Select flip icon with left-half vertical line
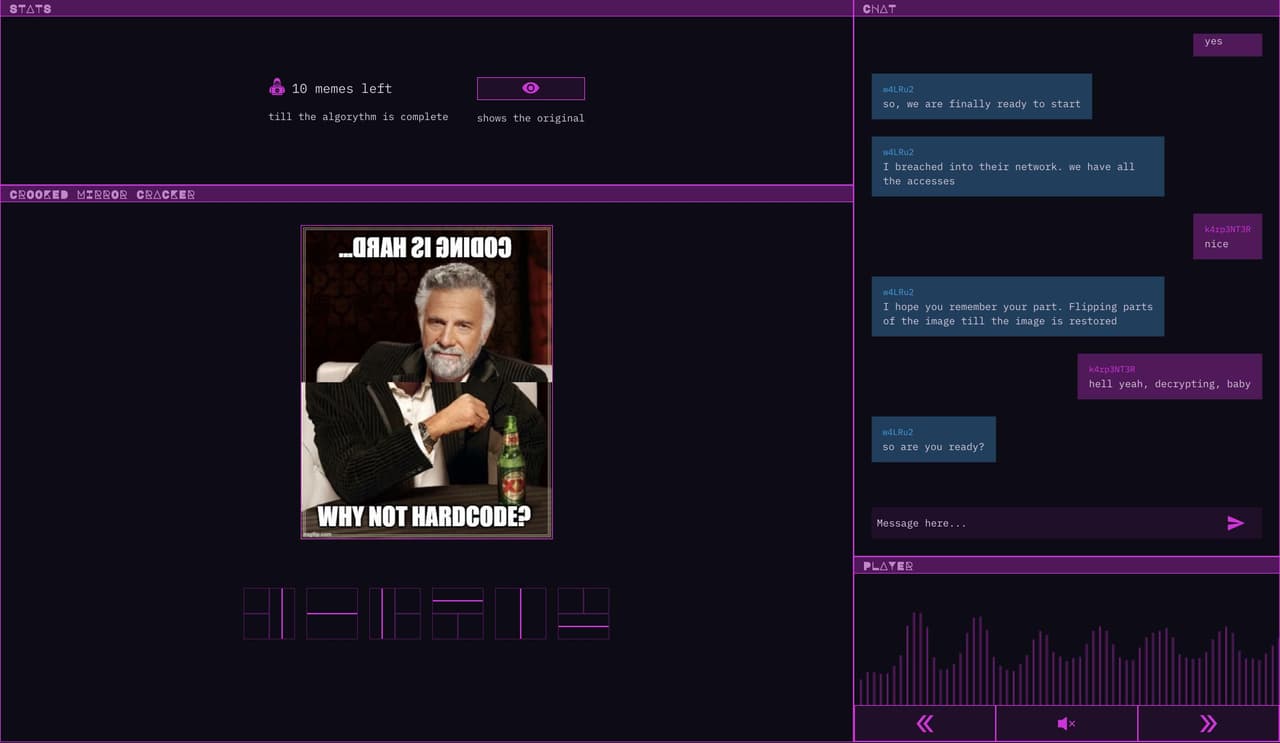 (395, 613)
